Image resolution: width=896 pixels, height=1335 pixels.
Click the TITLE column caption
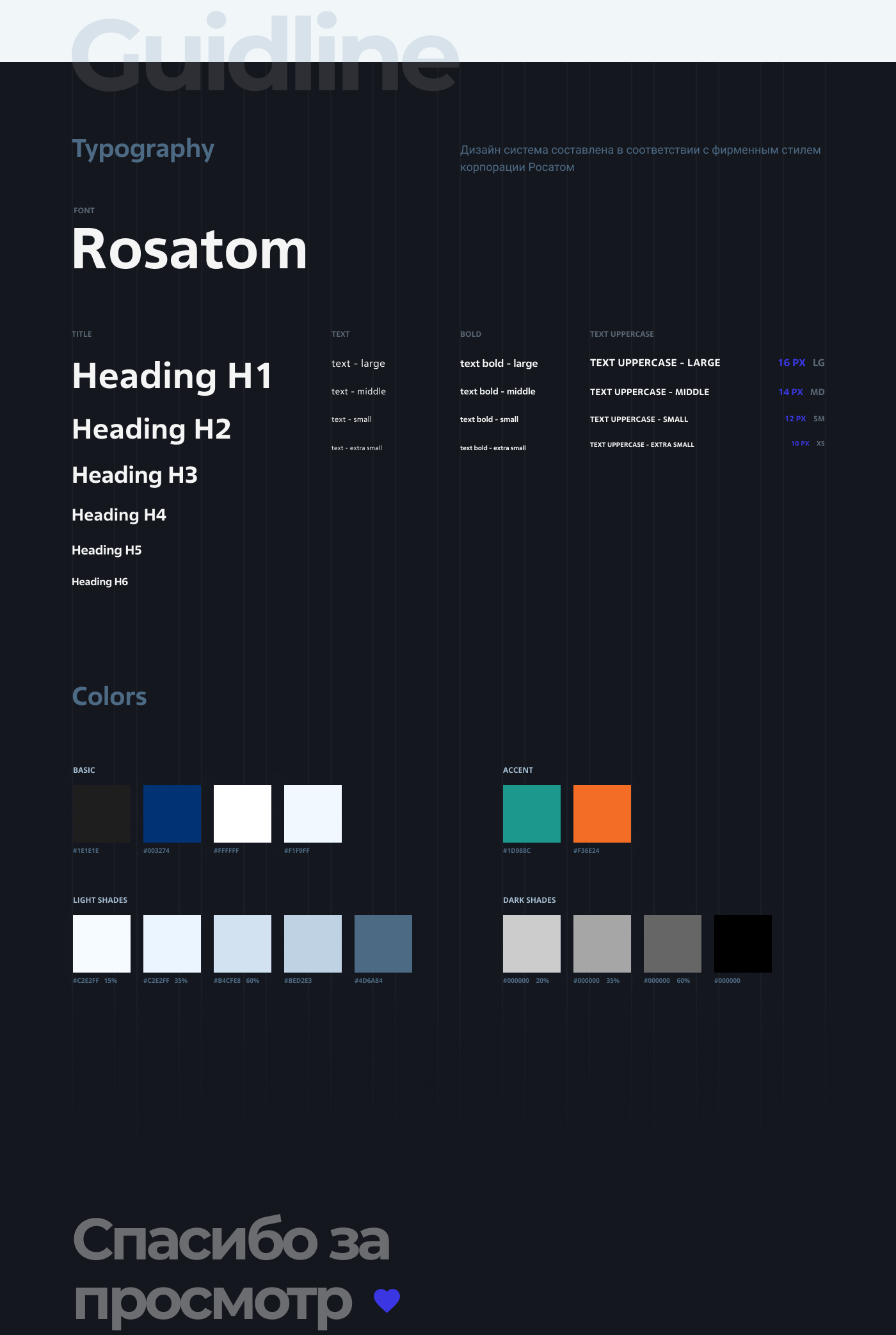[x=82, y=334]
